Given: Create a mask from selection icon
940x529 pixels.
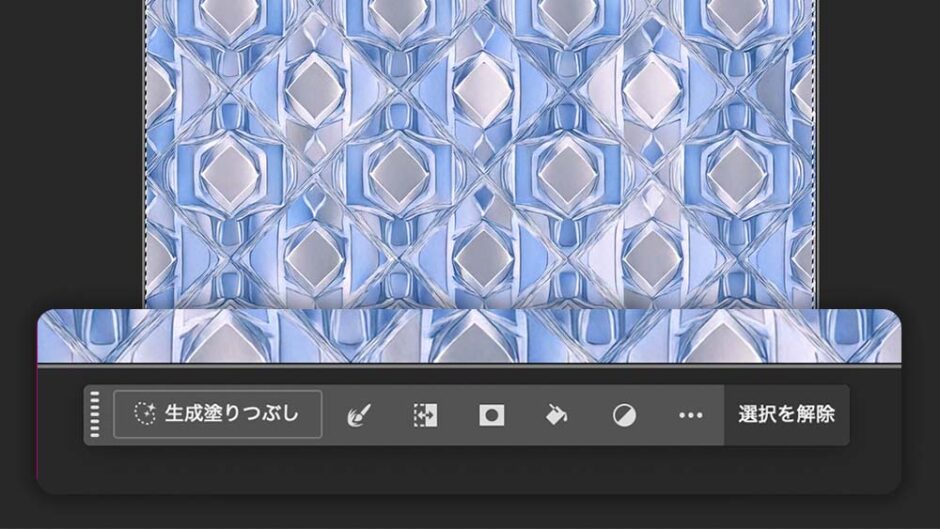Looking at the screenshot, I should 491,415.
